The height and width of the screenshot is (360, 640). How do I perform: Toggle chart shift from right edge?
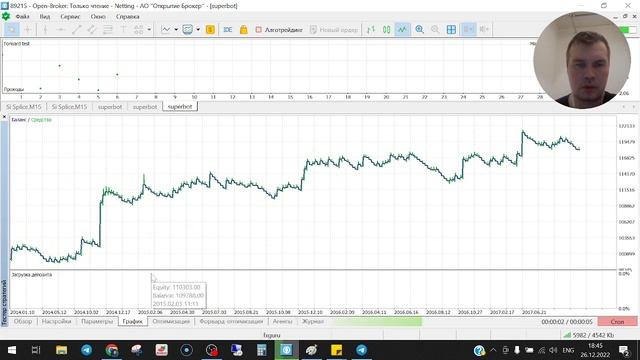point(484,29)
